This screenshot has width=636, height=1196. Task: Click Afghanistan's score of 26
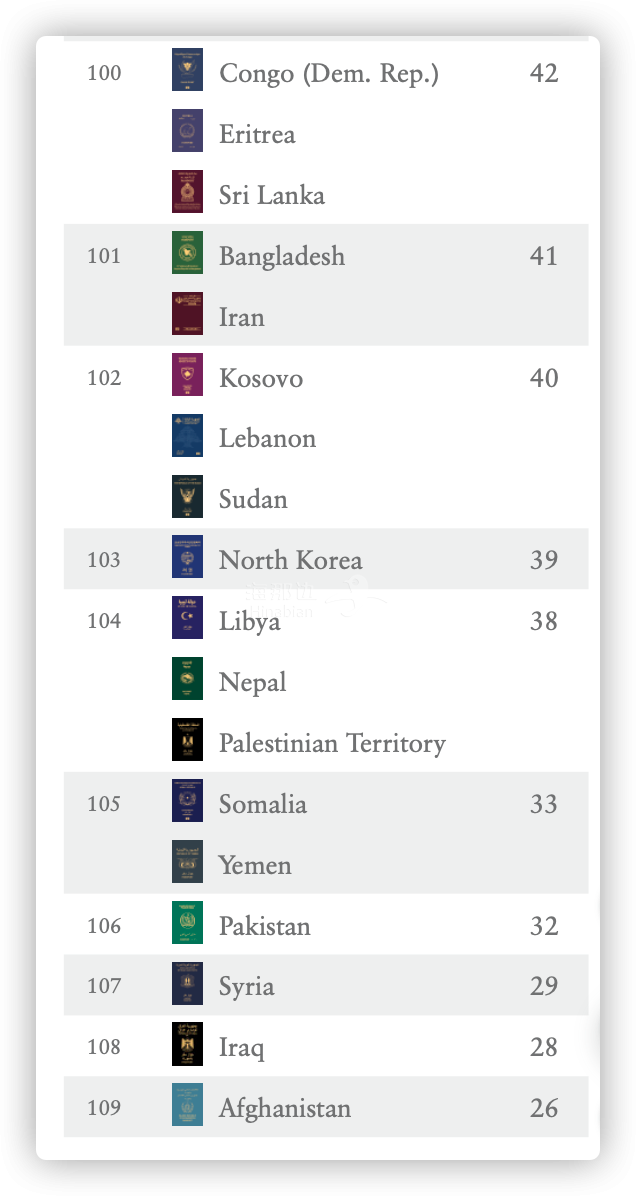point(544,1108)
